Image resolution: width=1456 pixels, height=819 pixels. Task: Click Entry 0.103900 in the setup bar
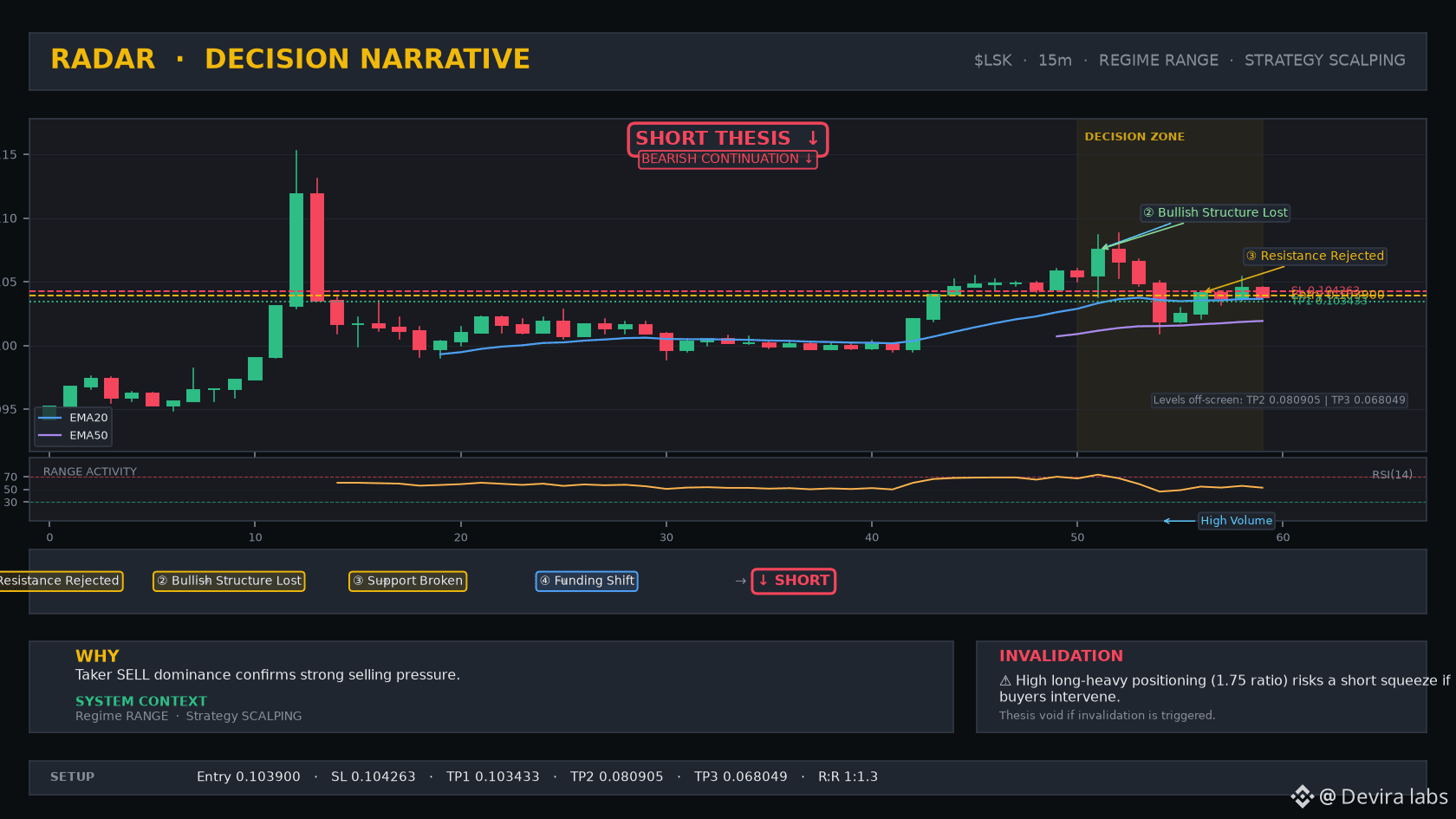click(249, 777)
